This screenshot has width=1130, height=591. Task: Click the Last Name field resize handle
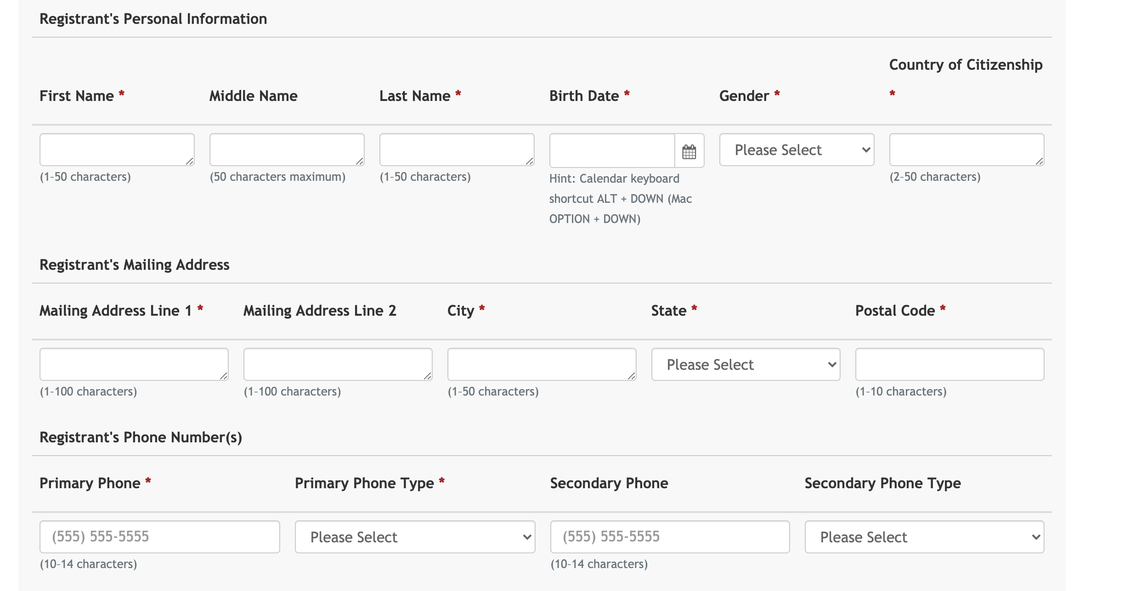click(530, 161)
